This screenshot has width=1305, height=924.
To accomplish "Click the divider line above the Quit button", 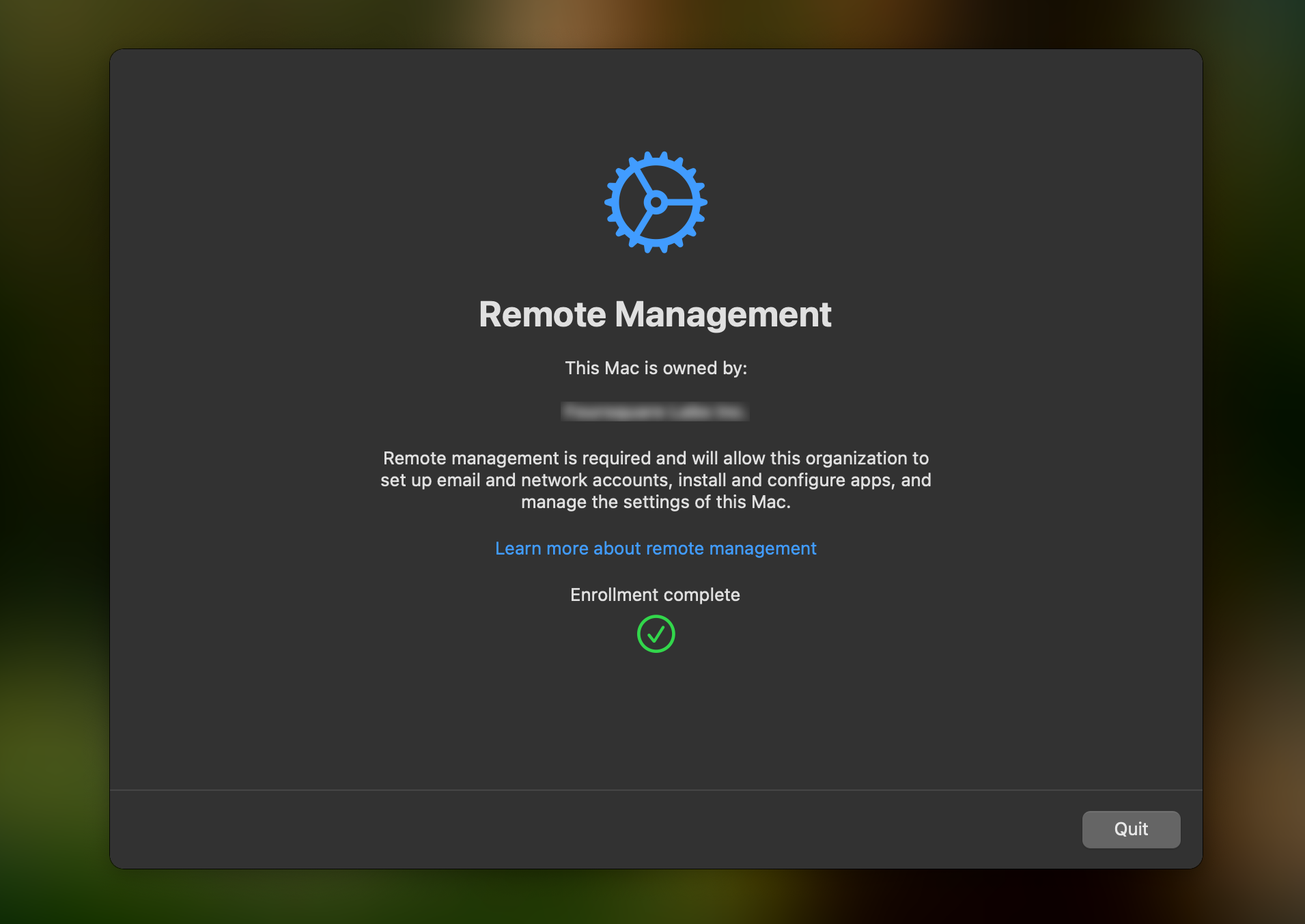I will (654, 789).
